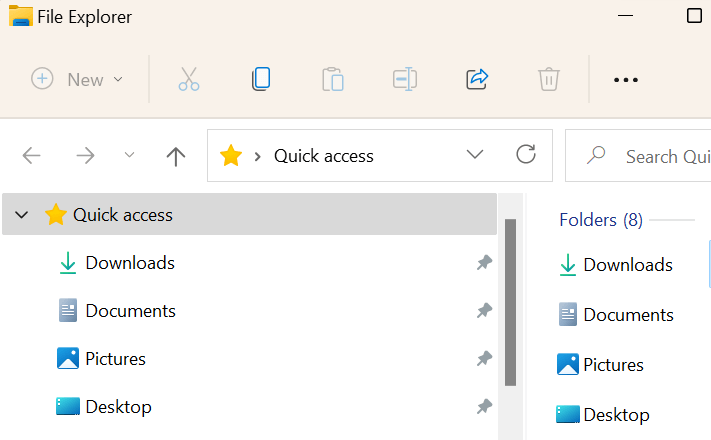Click the Search Quick access field

click(660, 156)
